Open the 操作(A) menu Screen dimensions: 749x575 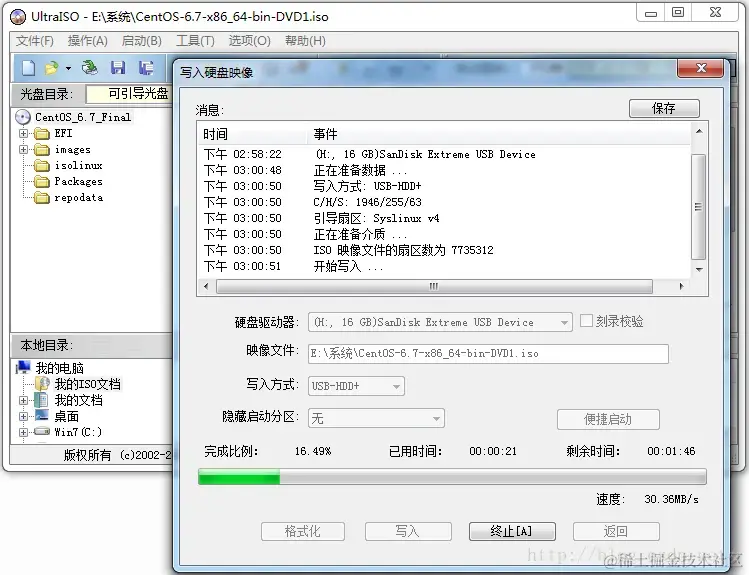click(87, 41)
